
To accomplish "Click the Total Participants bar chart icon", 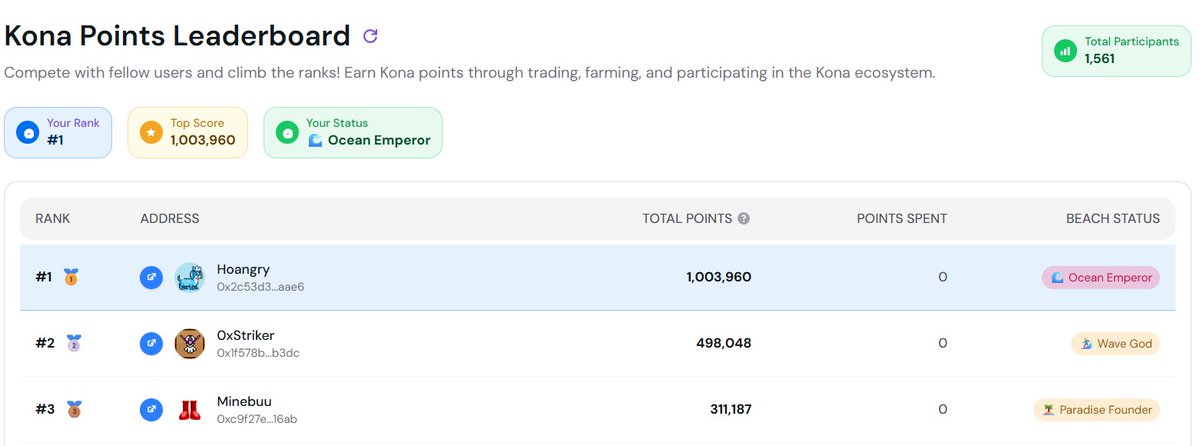I will (1066, 50).
